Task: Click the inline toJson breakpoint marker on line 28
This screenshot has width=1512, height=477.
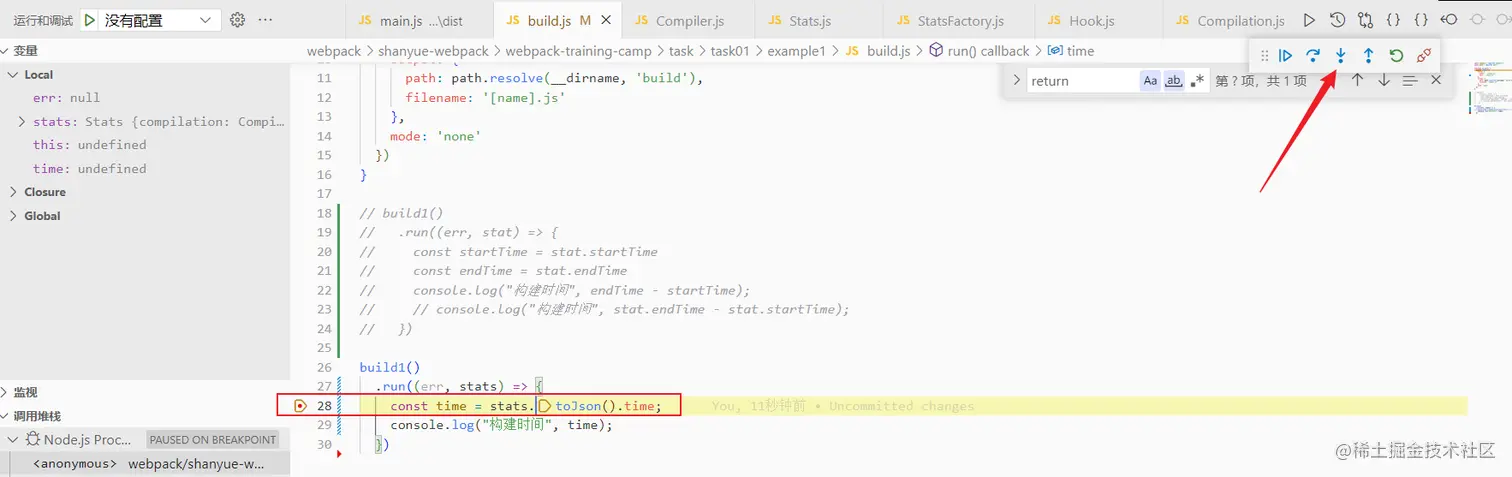Action: click(545, 406)
